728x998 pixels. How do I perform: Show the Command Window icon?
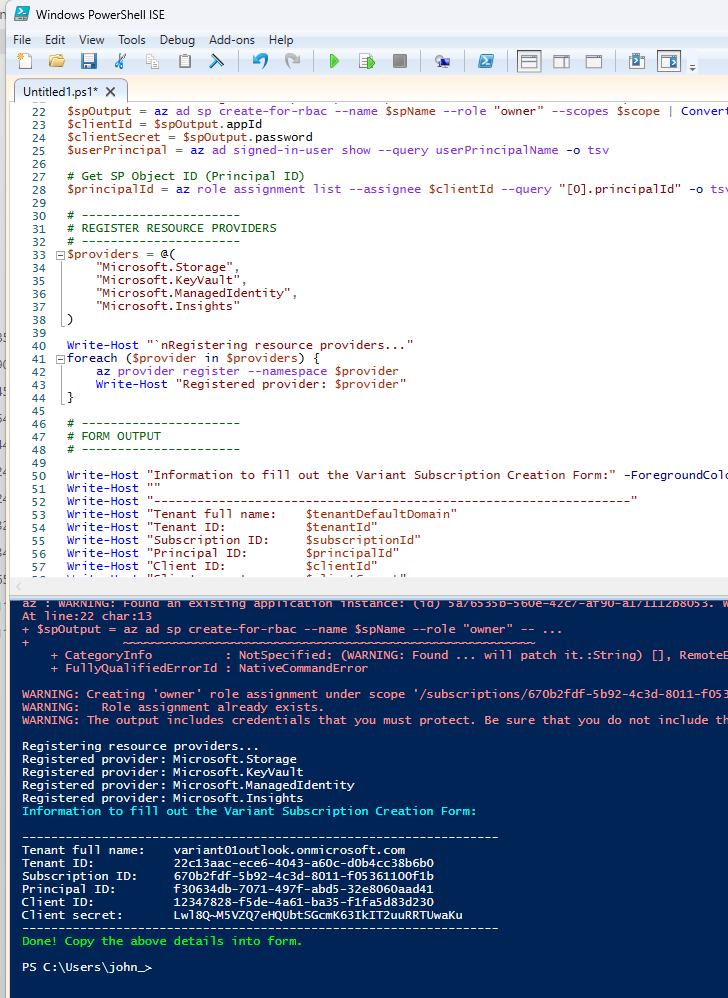coord(636,61)
